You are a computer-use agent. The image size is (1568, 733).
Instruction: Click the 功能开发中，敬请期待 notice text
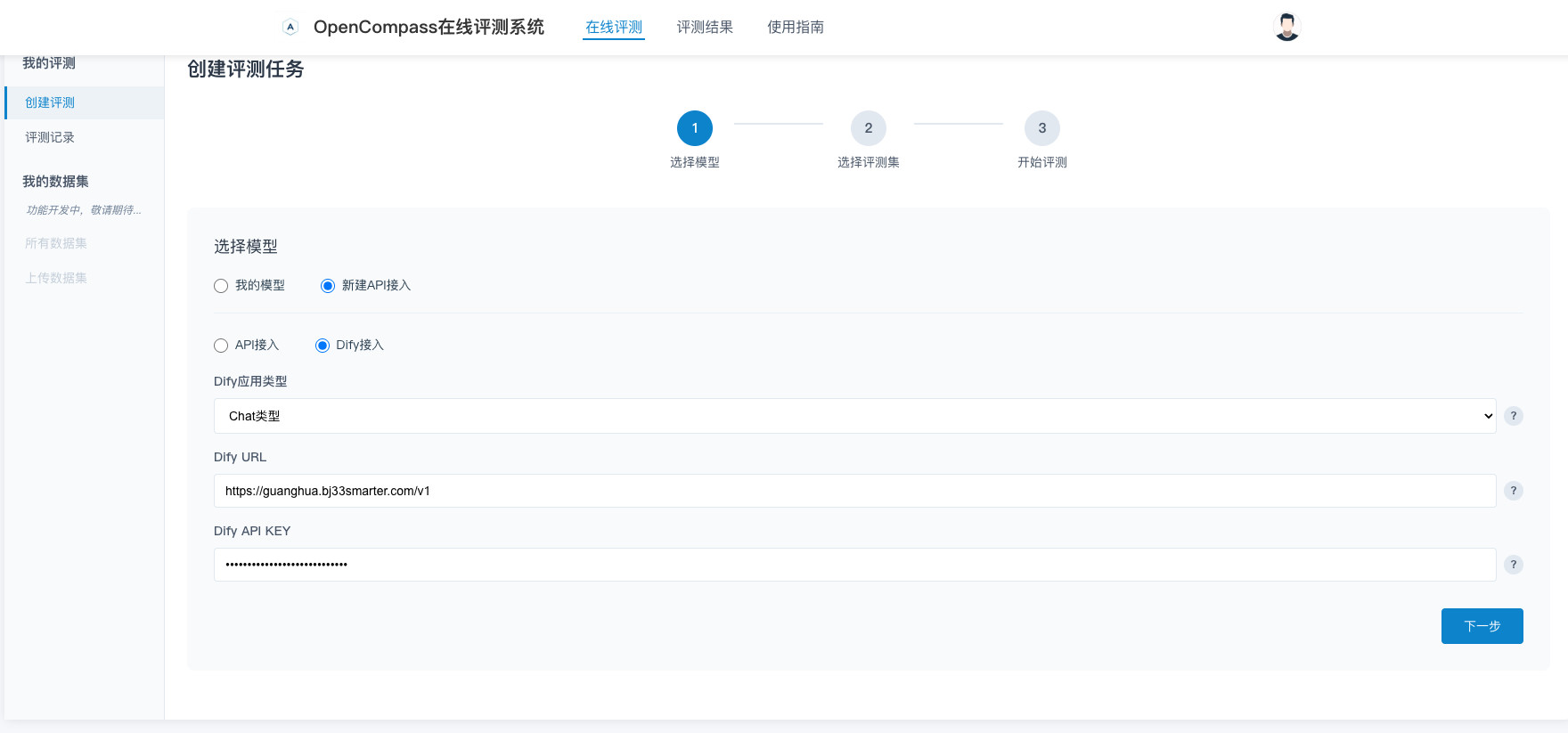pyautogui.click(x=84, y=210)
